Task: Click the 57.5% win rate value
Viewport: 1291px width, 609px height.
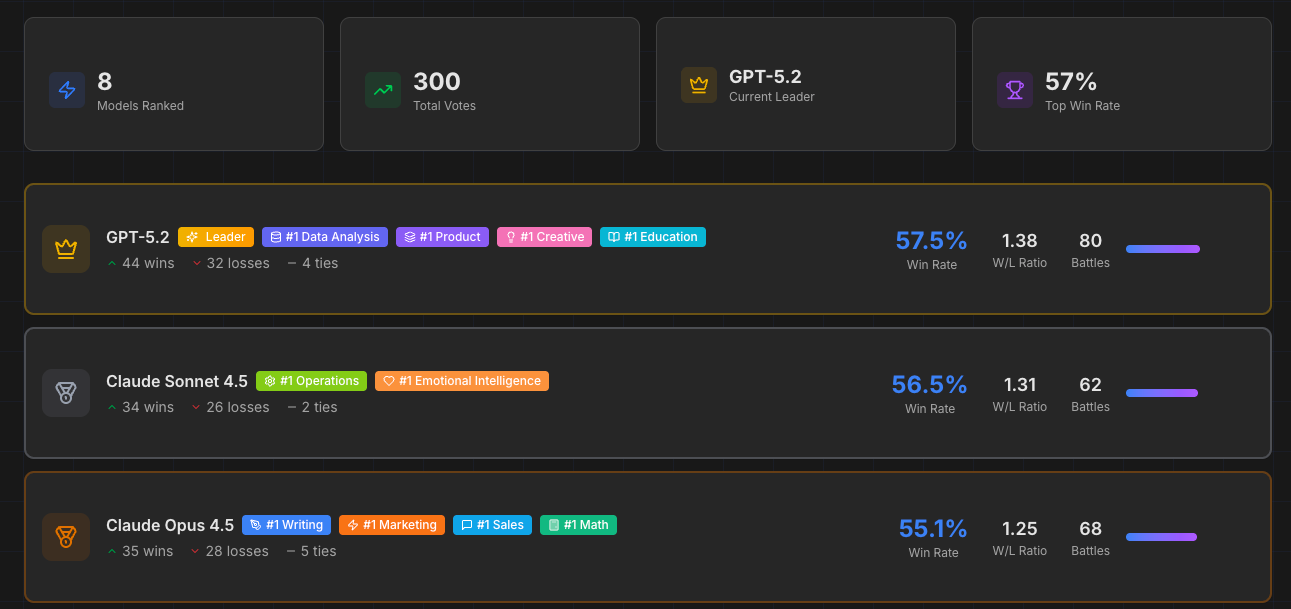Action: (x=931, y=241)
